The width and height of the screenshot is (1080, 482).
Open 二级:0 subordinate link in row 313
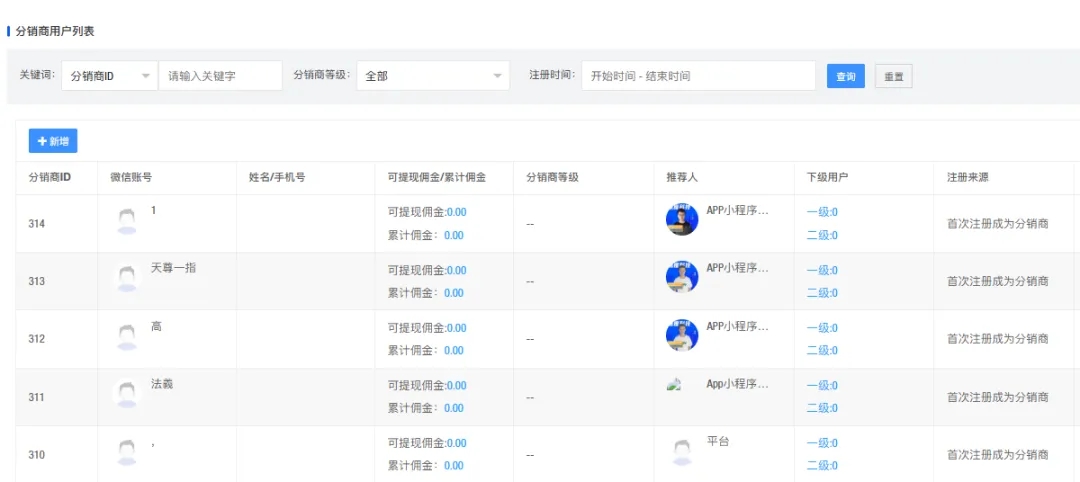point(822,293)
